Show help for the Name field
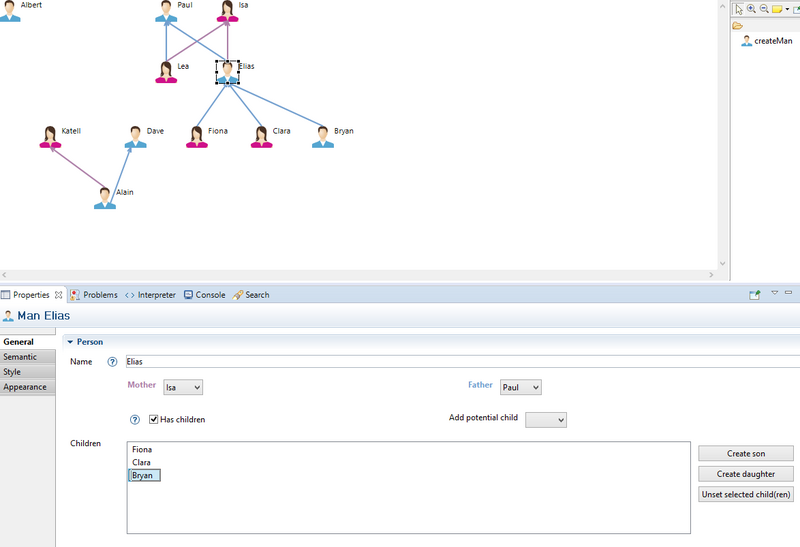This screenshot has height=547, width=800. (x=112, y=362)
